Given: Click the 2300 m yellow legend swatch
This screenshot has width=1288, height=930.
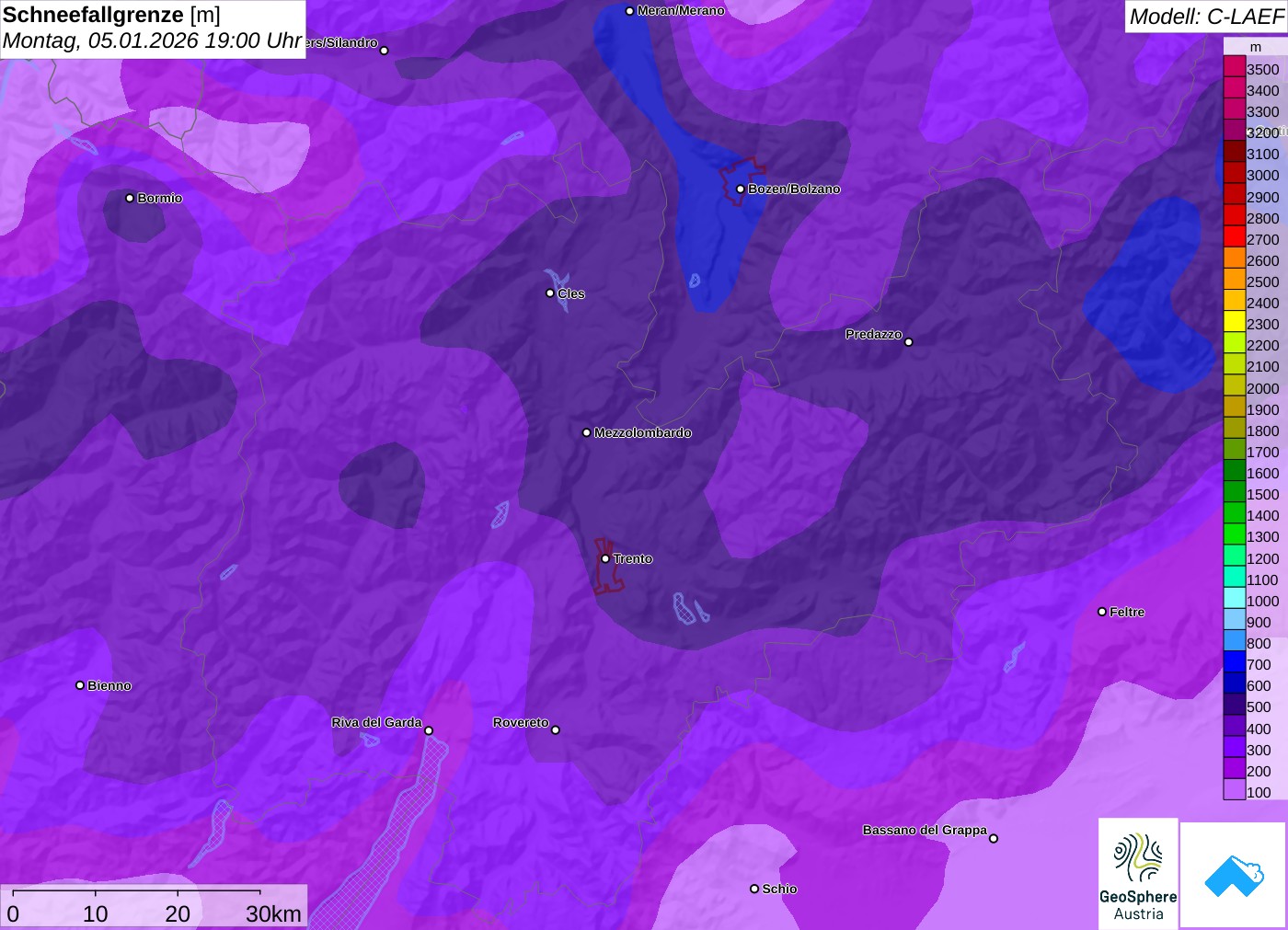Looking at the screenshot, I should point(1235,322).
